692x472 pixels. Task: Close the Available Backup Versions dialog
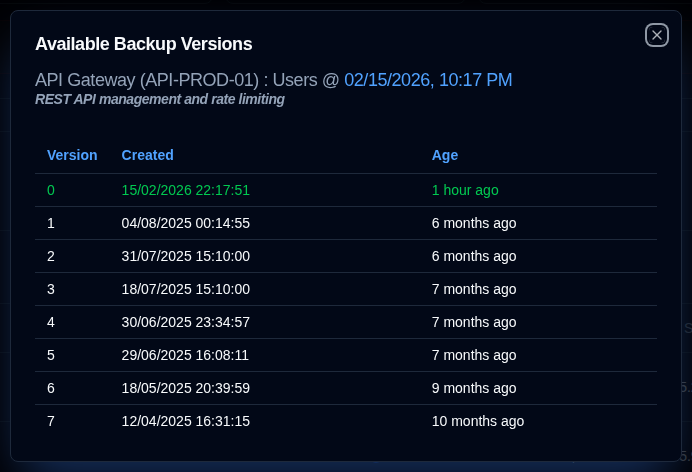pos(657,35)
